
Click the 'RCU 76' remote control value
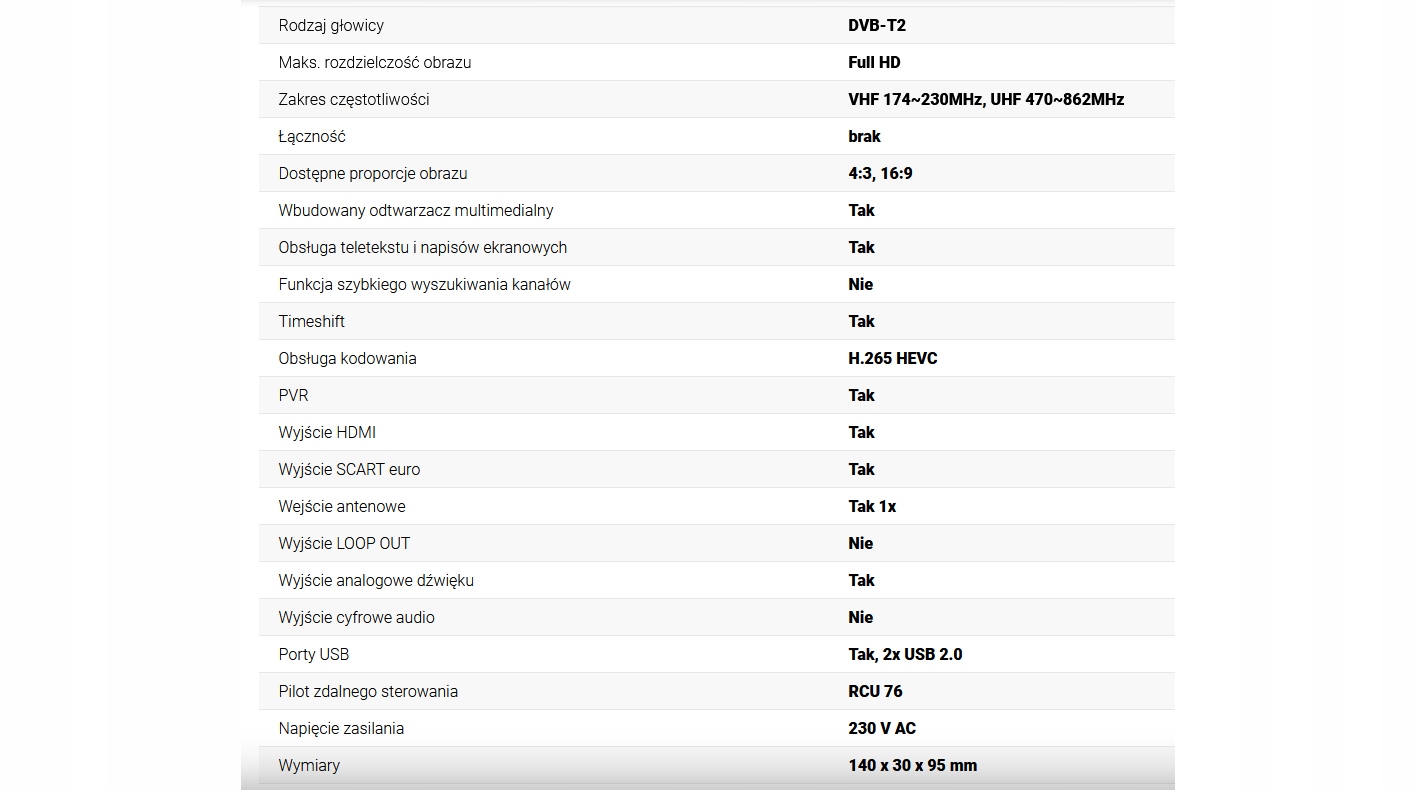pos(875,691)
